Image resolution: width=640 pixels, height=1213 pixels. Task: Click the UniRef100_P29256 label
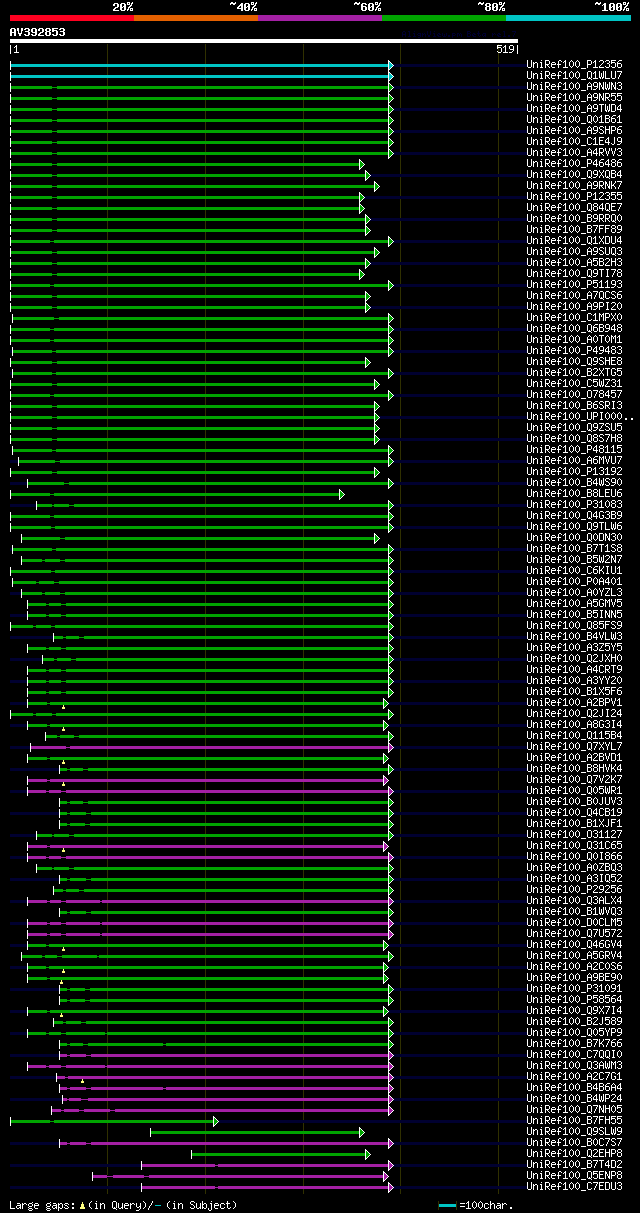pyautogui.click(x=574, y=889)
